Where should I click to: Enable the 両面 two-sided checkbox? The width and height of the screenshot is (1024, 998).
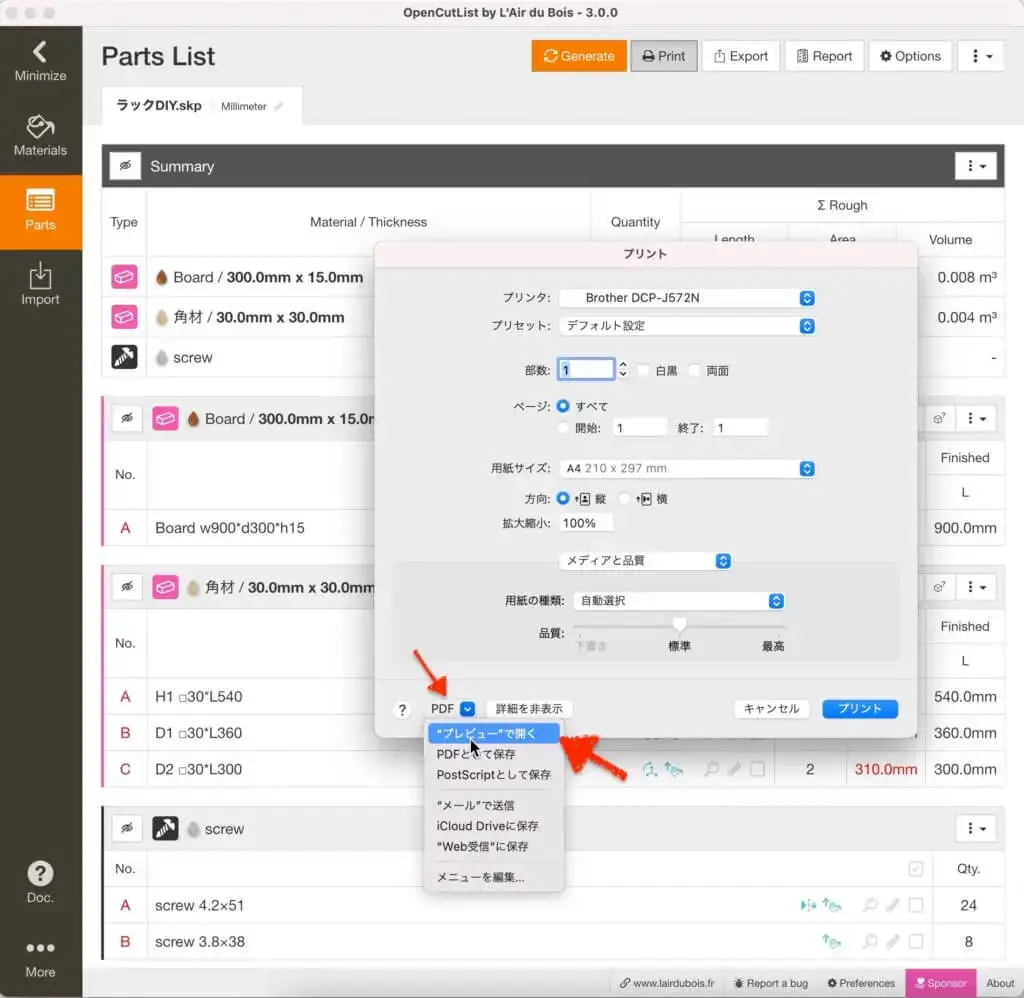pyautogui.click(x=694, y=370)
